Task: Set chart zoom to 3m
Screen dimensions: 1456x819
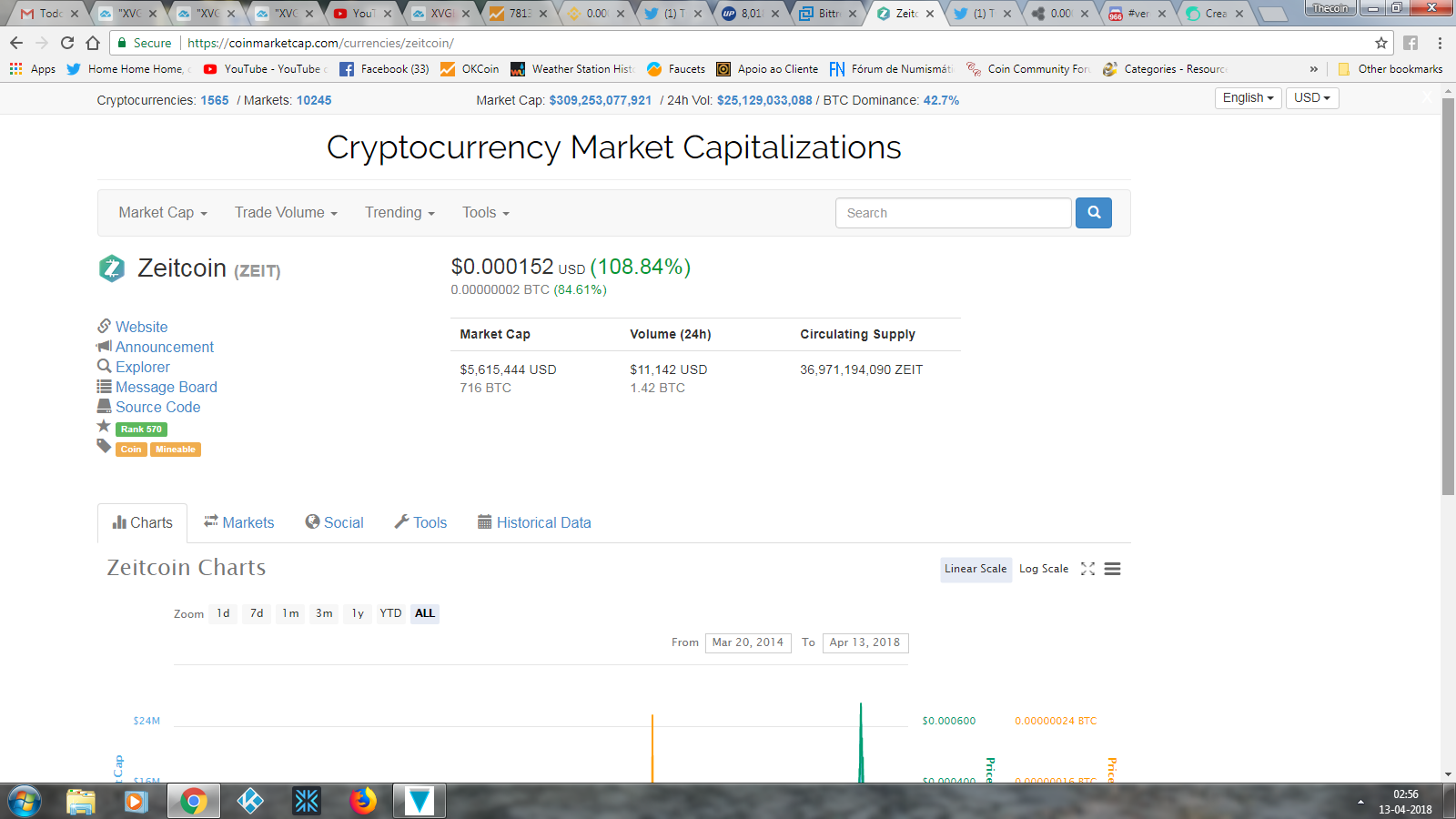Action: tap(324, 613)
